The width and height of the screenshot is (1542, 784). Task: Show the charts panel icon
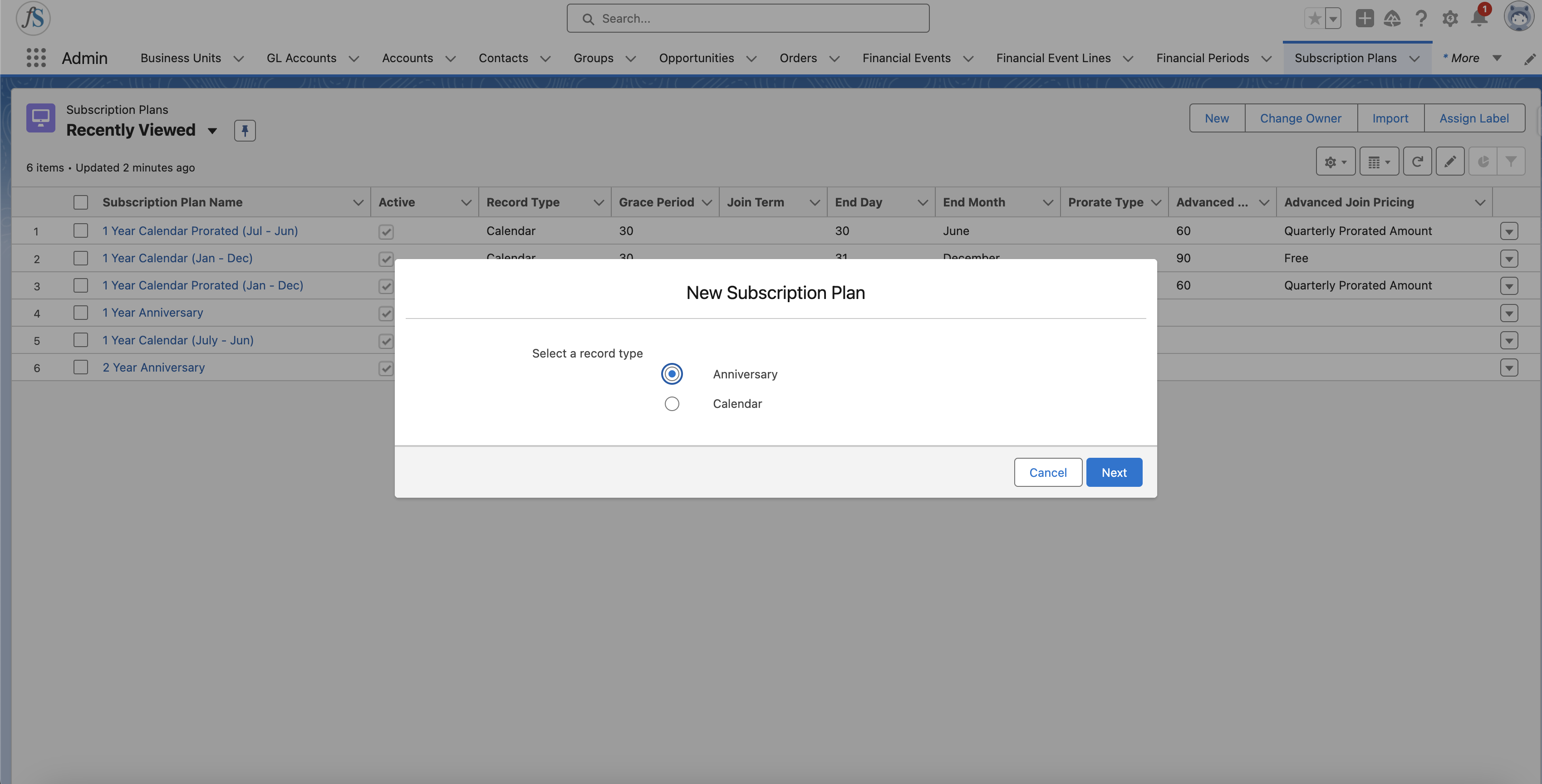click(1483, 162)
